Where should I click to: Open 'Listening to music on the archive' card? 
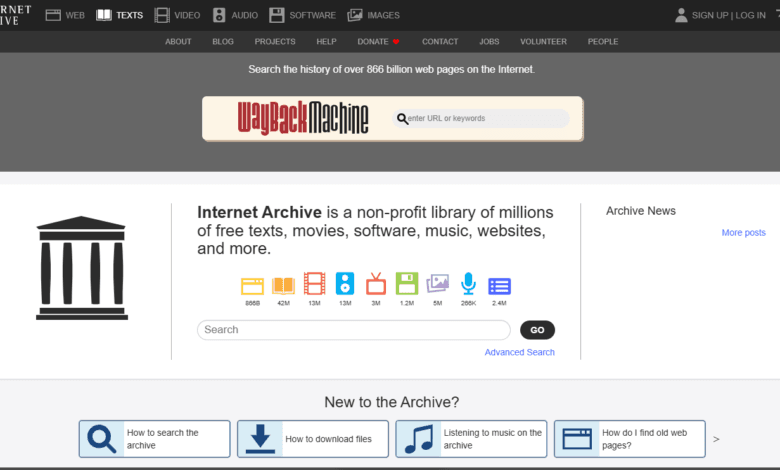(471, 439)
